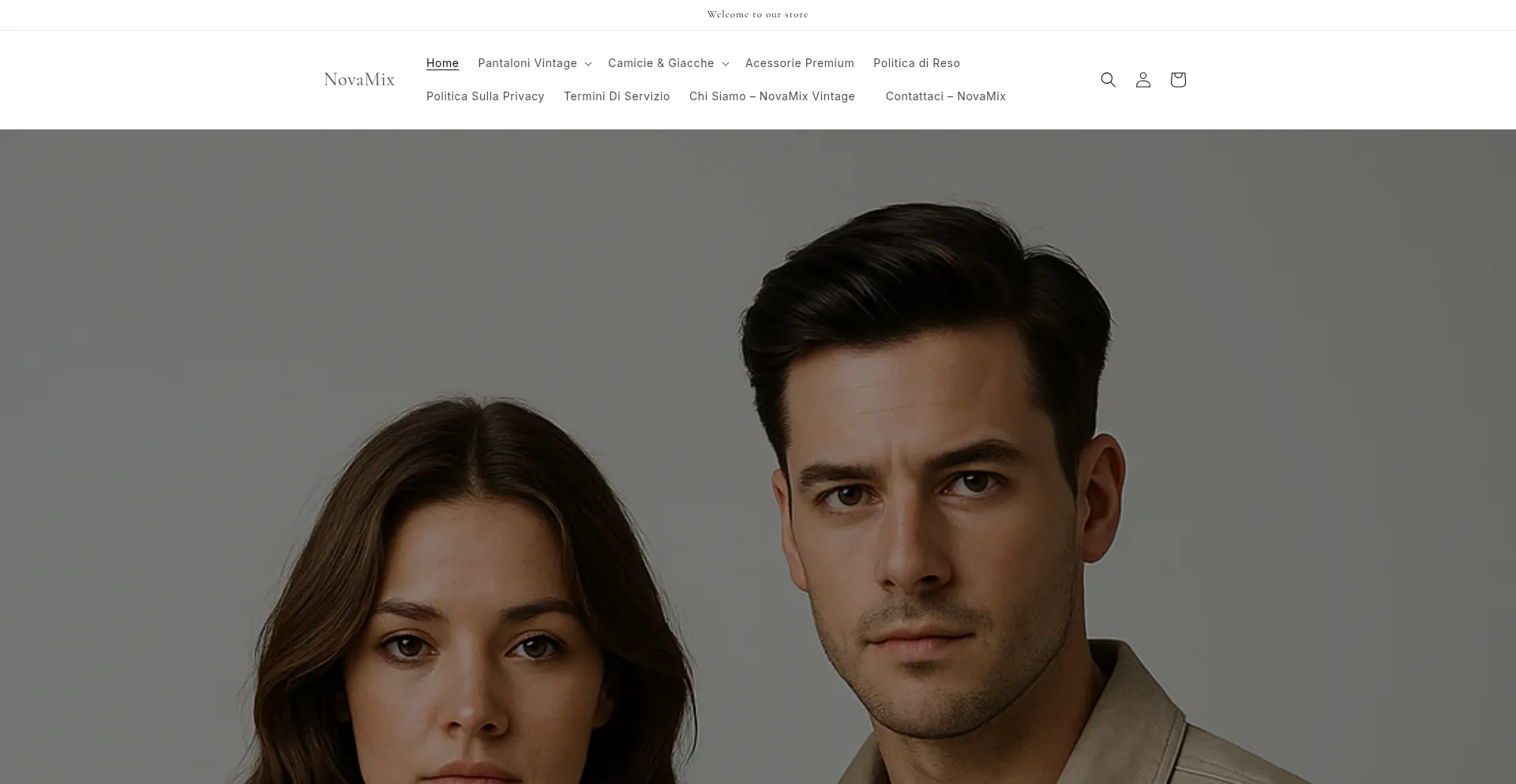Open the Pantaloni Vintage menu label
Image resolution: width=1516 pixels, height=784 pixels.
click(x=527, y=63)
